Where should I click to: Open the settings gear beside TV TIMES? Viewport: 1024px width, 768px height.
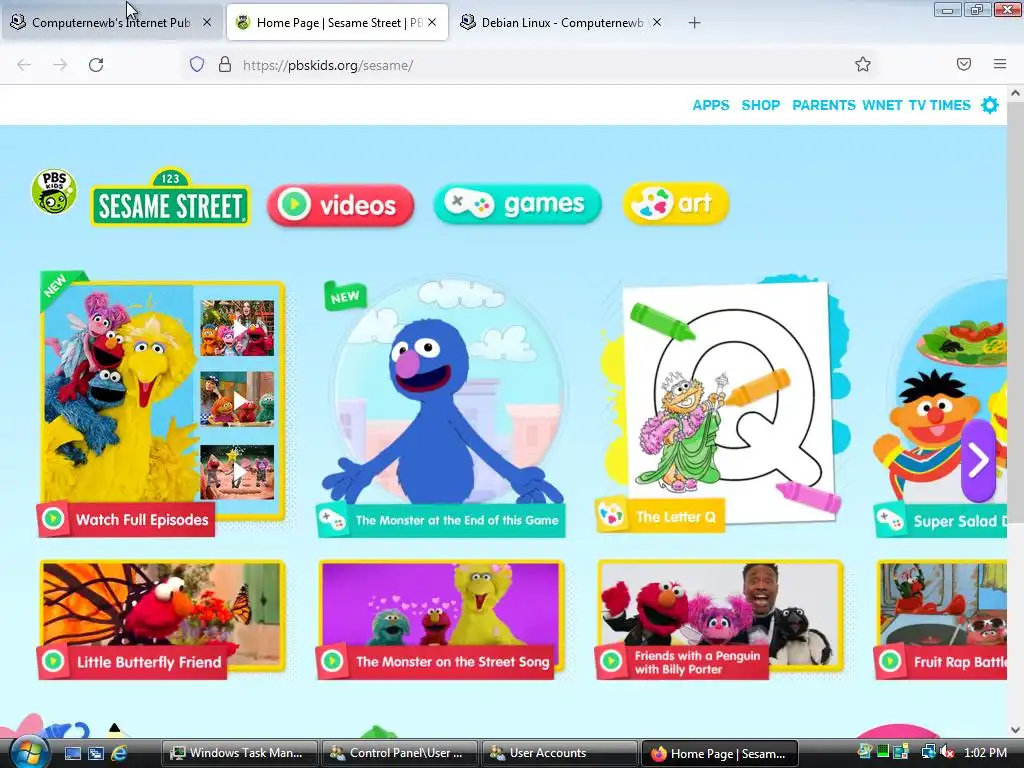coord(990,105)
